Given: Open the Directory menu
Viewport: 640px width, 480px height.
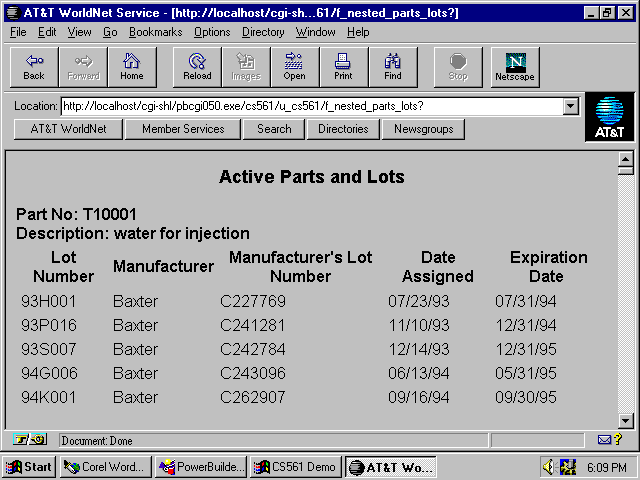Looking at the screenshot, I should (x=263, y=32).
